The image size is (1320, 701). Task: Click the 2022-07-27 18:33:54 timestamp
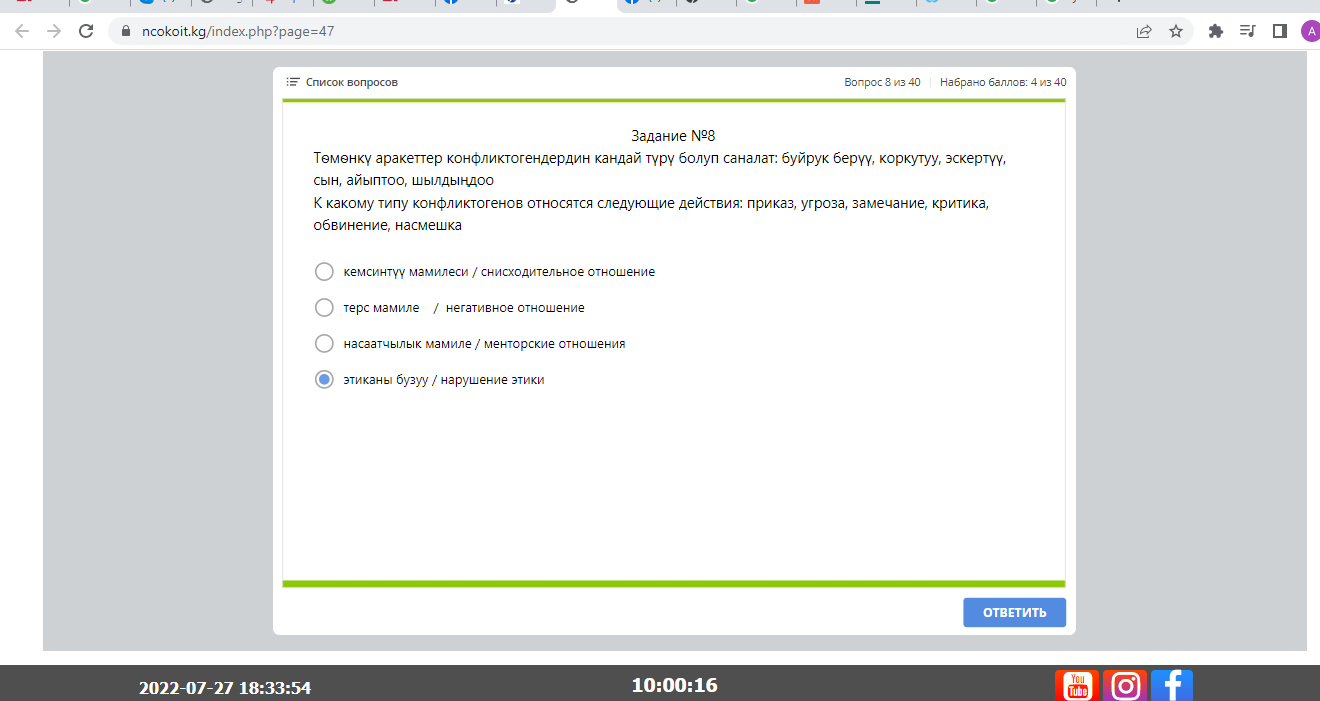coord(225,688)
